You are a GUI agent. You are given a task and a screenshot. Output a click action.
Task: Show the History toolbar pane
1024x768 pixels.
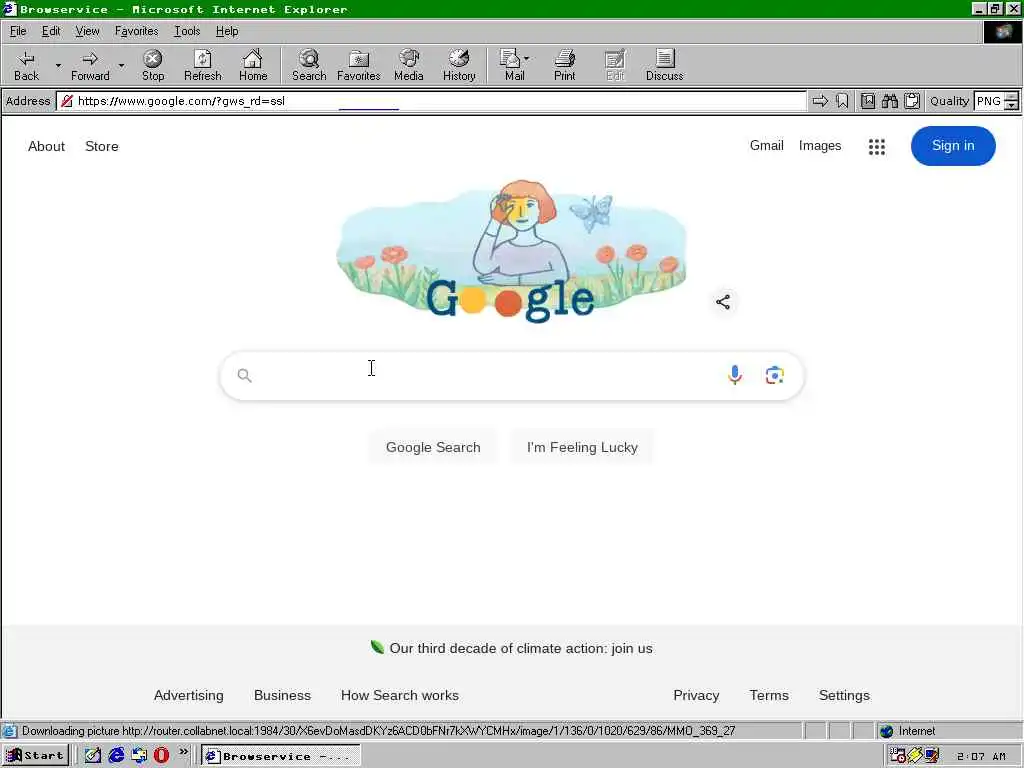coord(459,65)
